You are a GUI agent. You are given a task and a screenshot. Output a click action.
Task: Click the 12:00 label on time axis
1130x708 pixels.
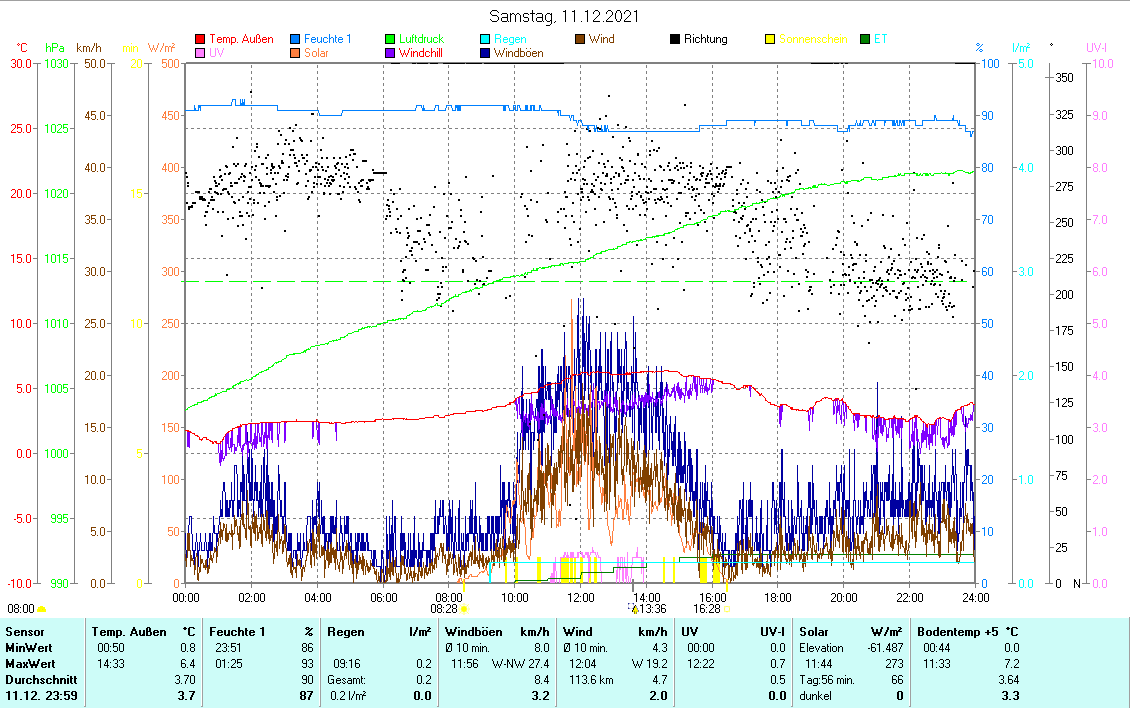pyautogui.click(x=581, y=598)
